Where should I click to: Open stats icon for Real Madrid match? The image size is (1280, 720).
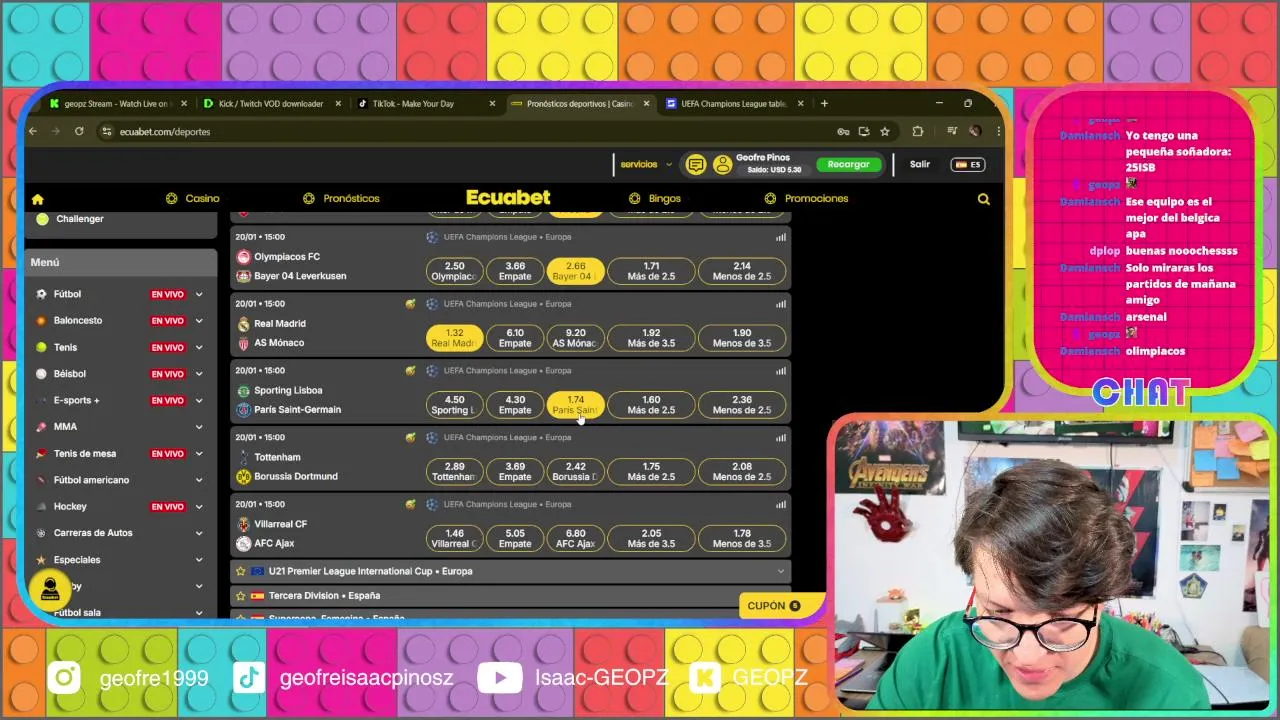781,304
